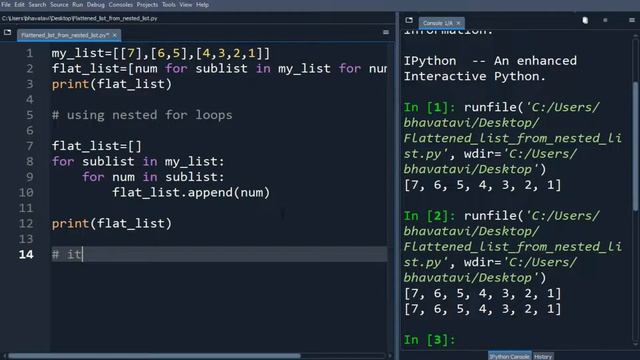The height and width of the screenshot is (360, 640).
Task: Click line number 14 in the gutter
Action: [26, 255]
